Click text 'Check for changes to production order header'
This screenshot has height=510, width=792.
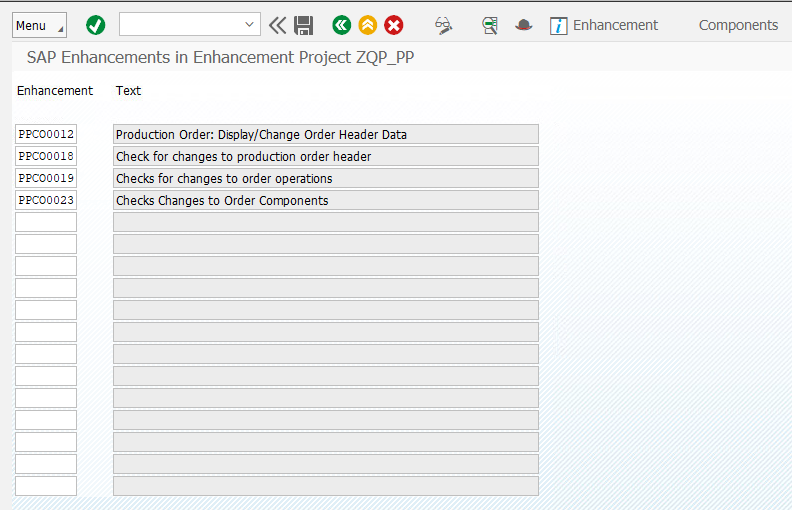244,156
